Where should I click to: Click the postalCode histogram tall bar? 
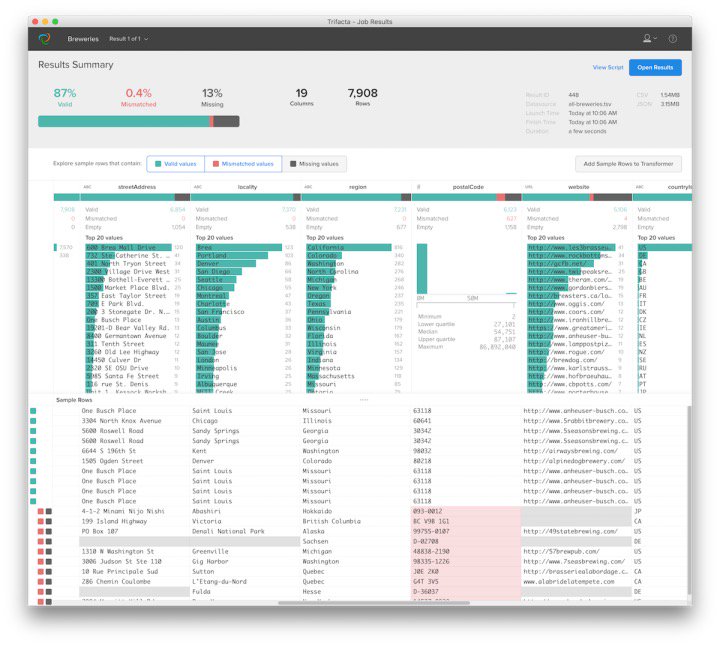422,269
